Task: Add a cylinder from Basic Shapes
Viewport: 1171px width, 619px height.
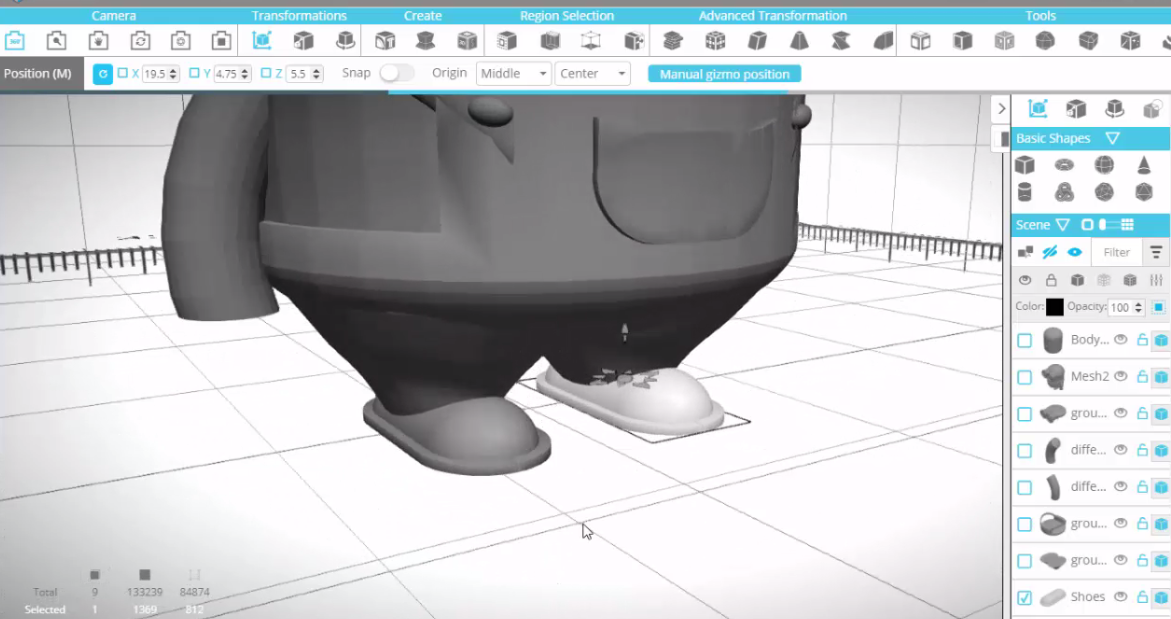Action: [1025, 192]
